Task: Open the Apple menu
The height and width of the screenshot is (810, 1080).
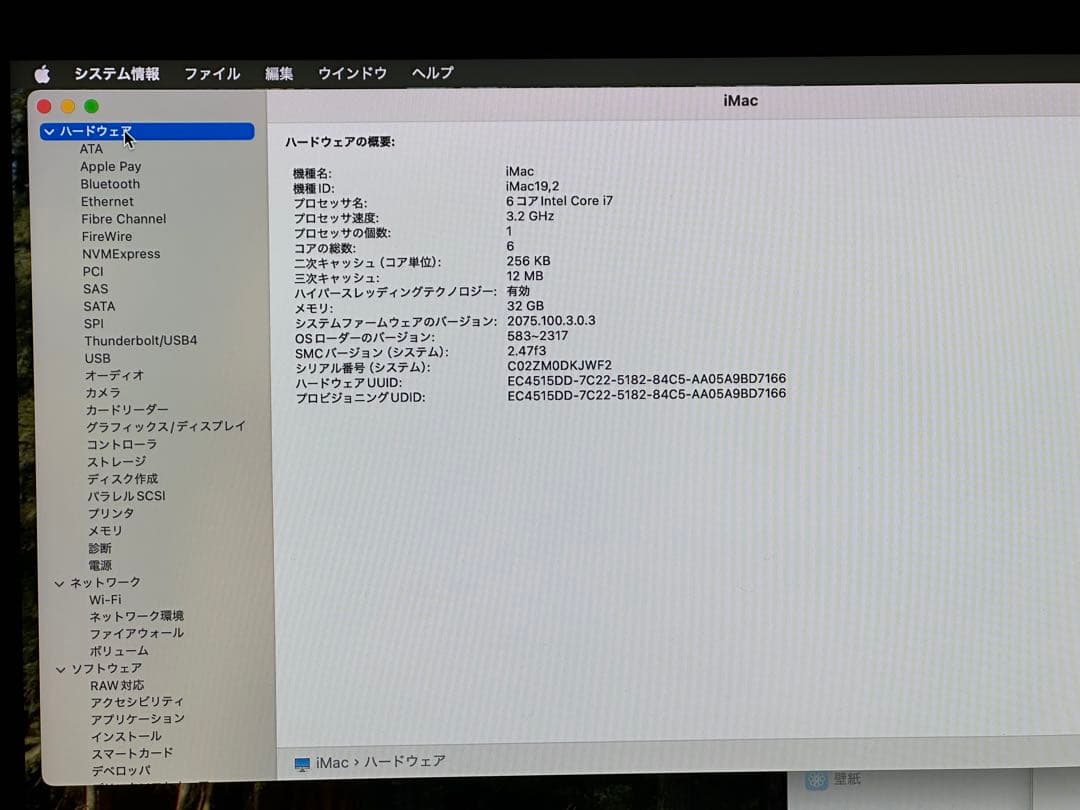Action: 41,72
